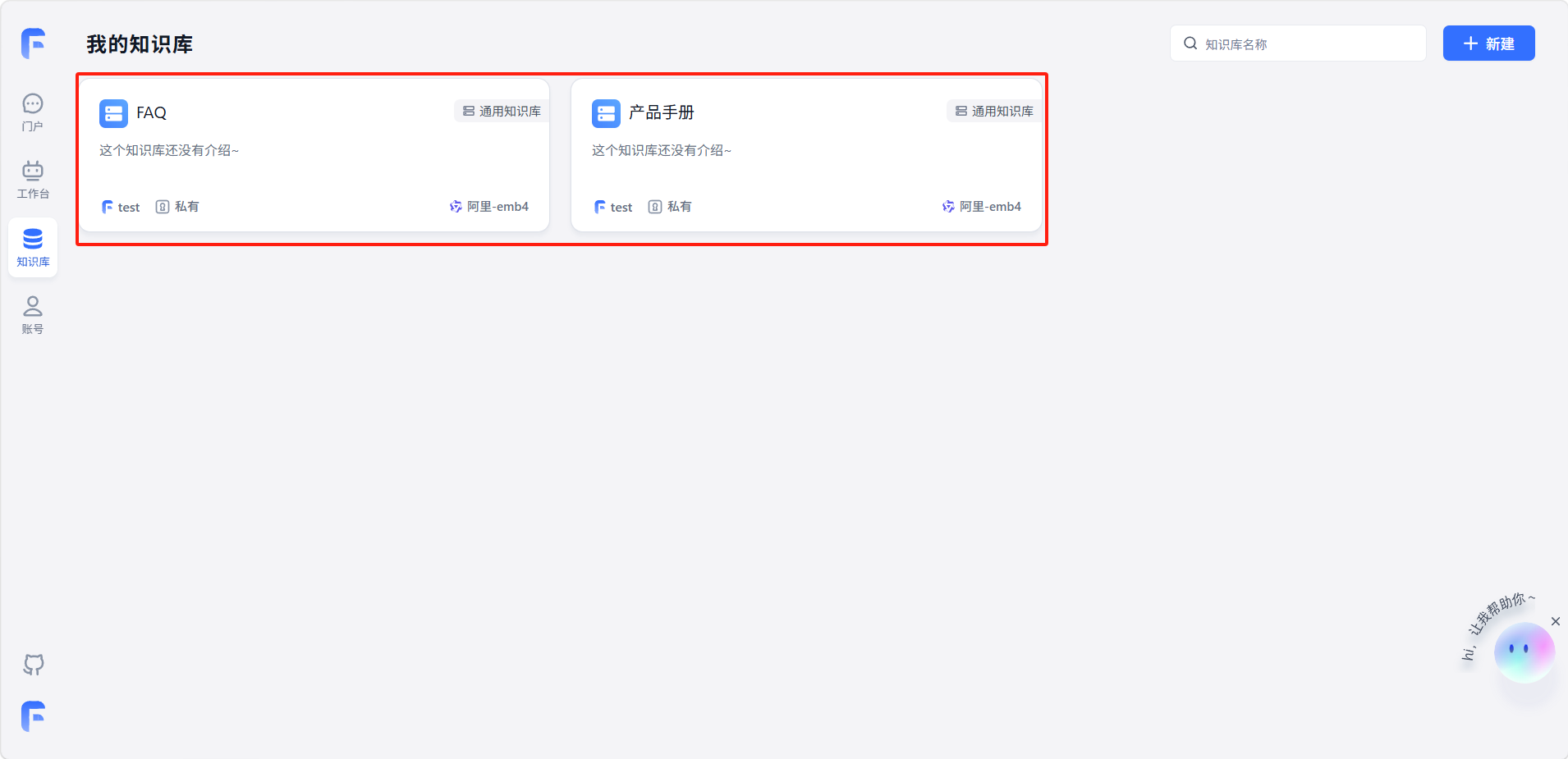Select the 知识库 knowledge base sidebar tab
The height and width of the screenshot is (759, 1568).
tap(33, 247)
